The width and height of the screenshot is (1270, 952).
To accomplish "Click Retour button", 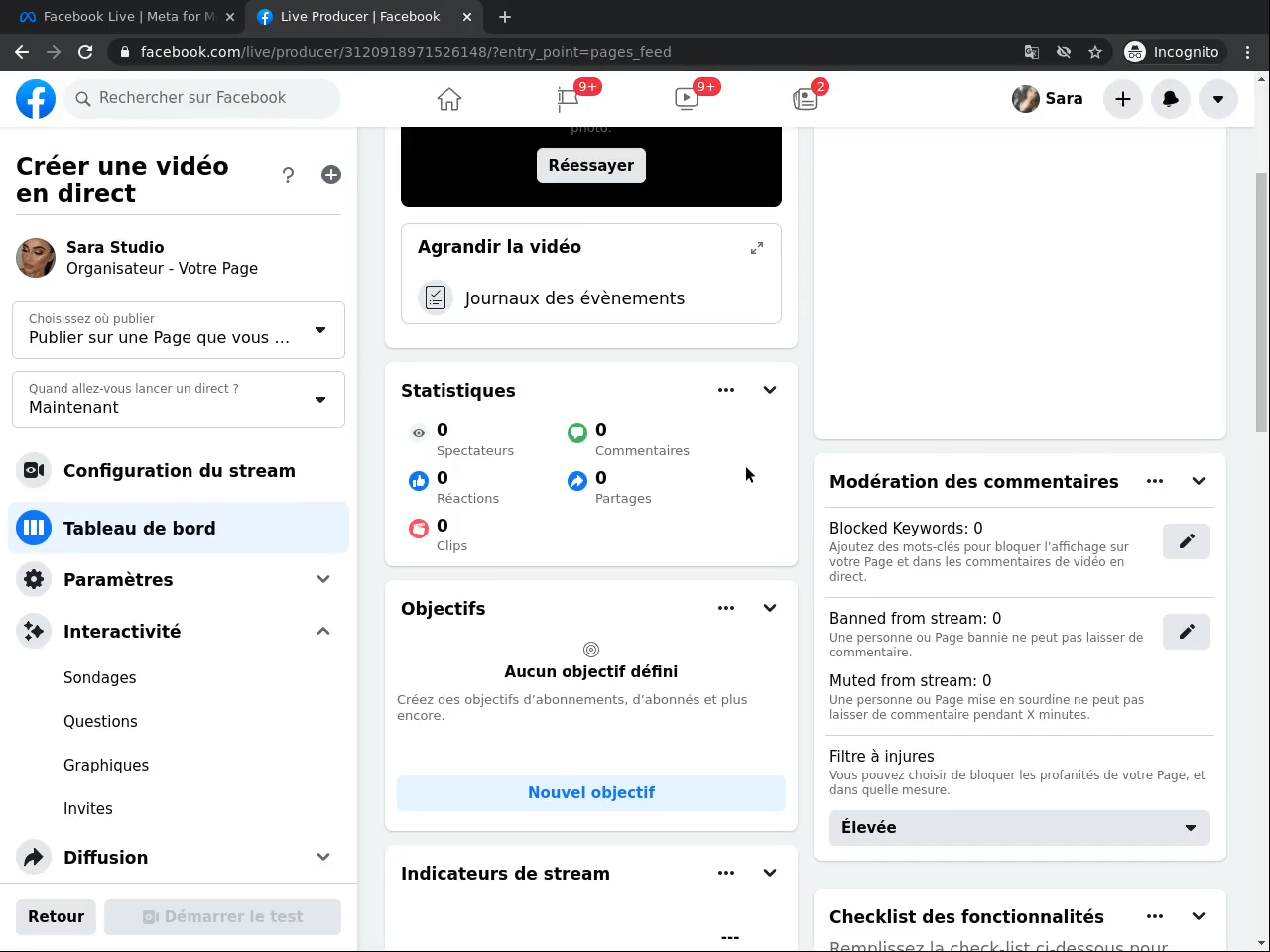I will [57, 917].
